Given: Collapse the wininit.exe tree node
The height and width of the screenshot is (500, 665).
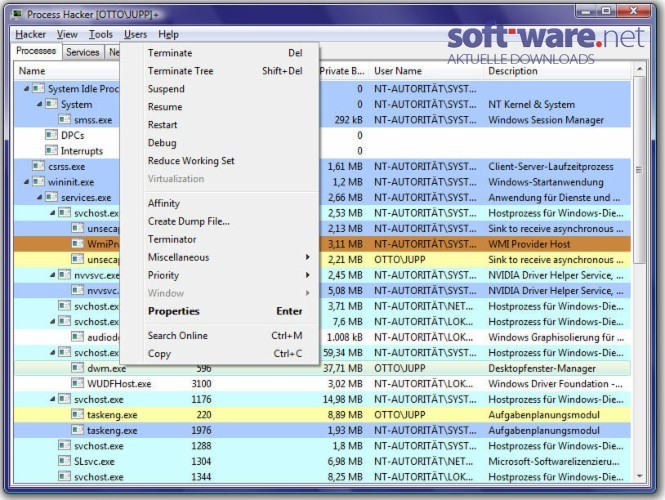Looking at the screenshot, I should 26,182.
